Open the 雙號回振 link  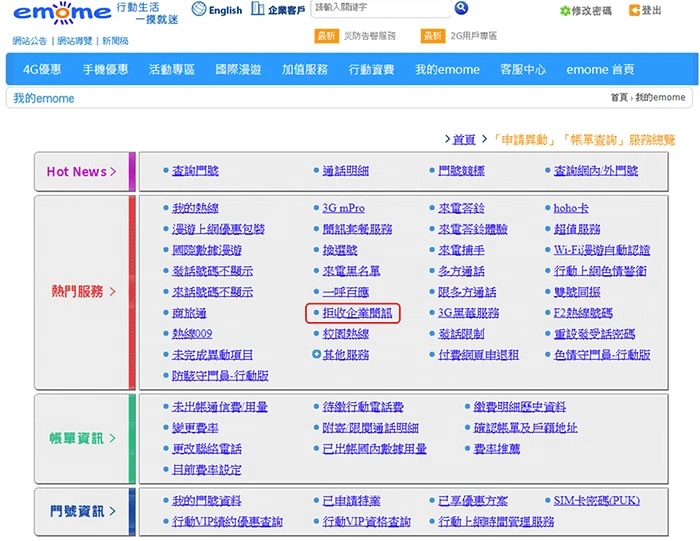tap(577, 292)
